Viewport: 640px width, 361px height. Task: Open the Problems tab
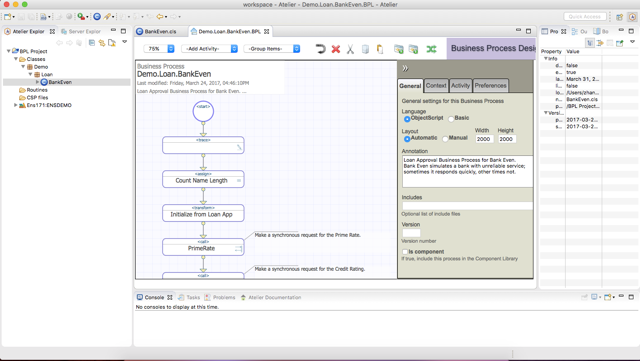220,297
